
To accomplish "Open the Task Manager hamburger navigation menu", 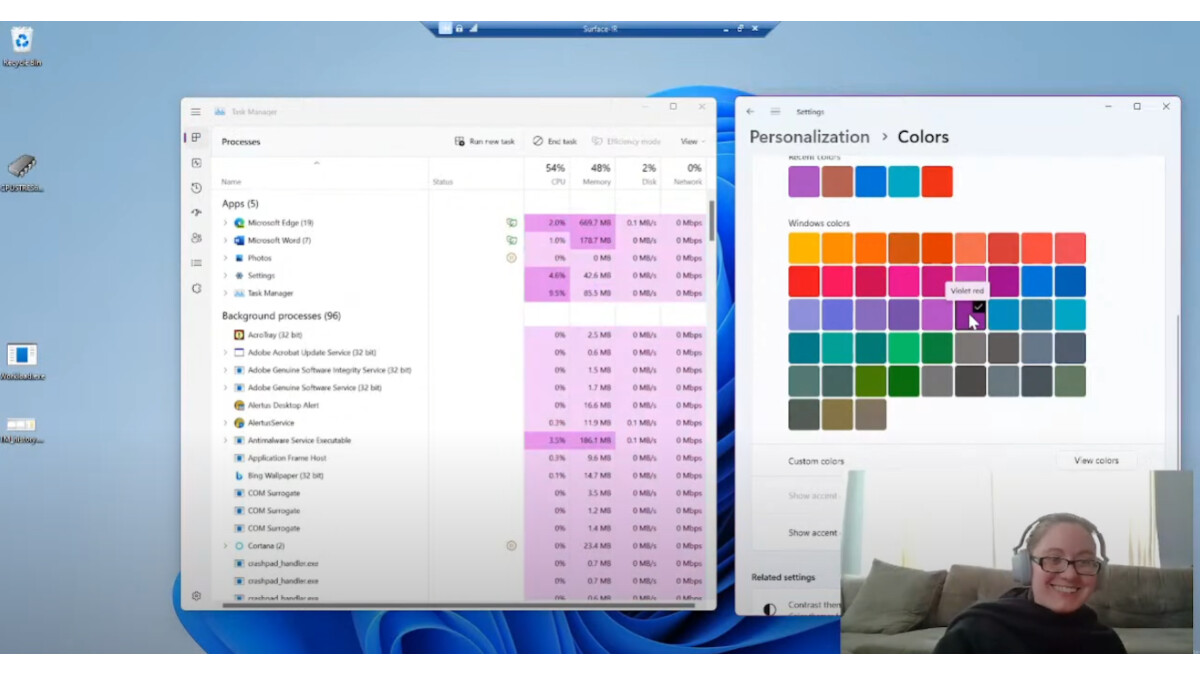I will pos(196,112).
